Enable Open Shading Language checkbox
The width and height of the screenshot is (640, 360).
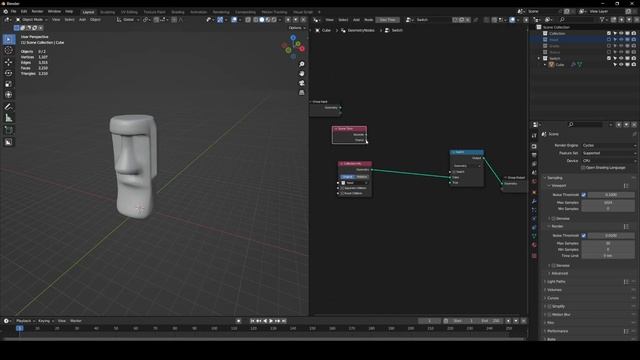pos(584,168)
